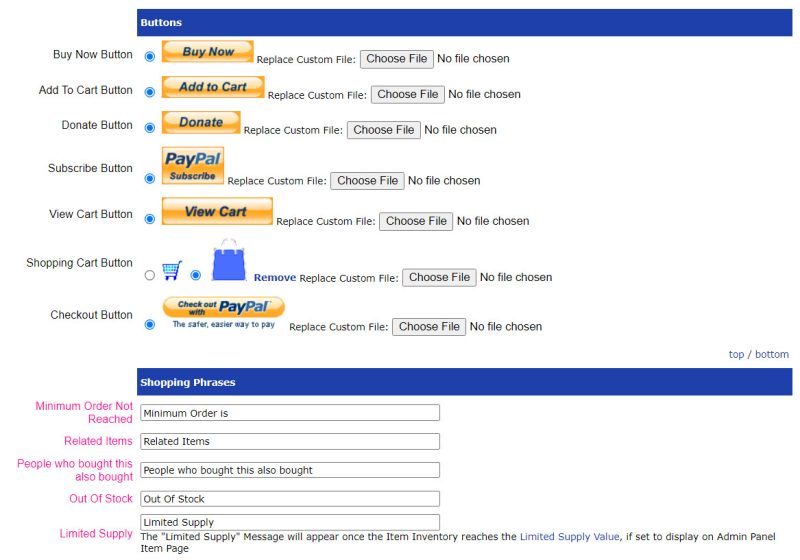Click the orange Buy Now button image

click(208, 52)
